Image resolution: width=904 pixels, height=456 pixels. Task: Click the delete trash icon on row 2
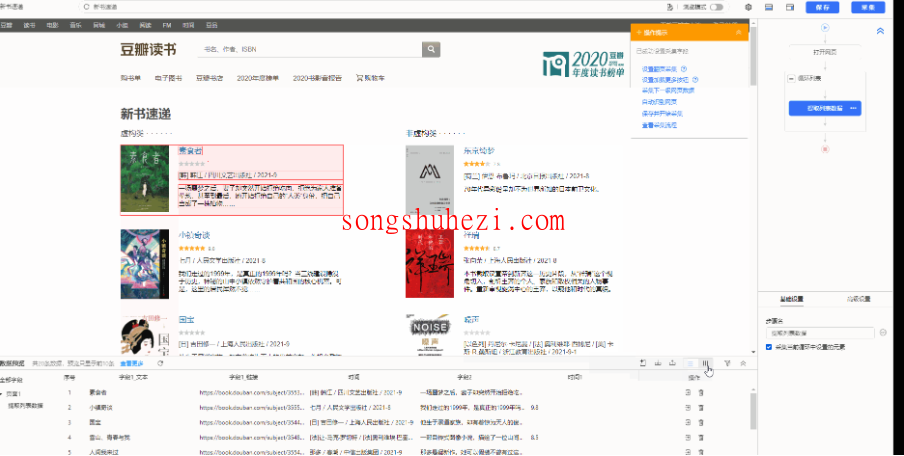[x=701, y=408]
